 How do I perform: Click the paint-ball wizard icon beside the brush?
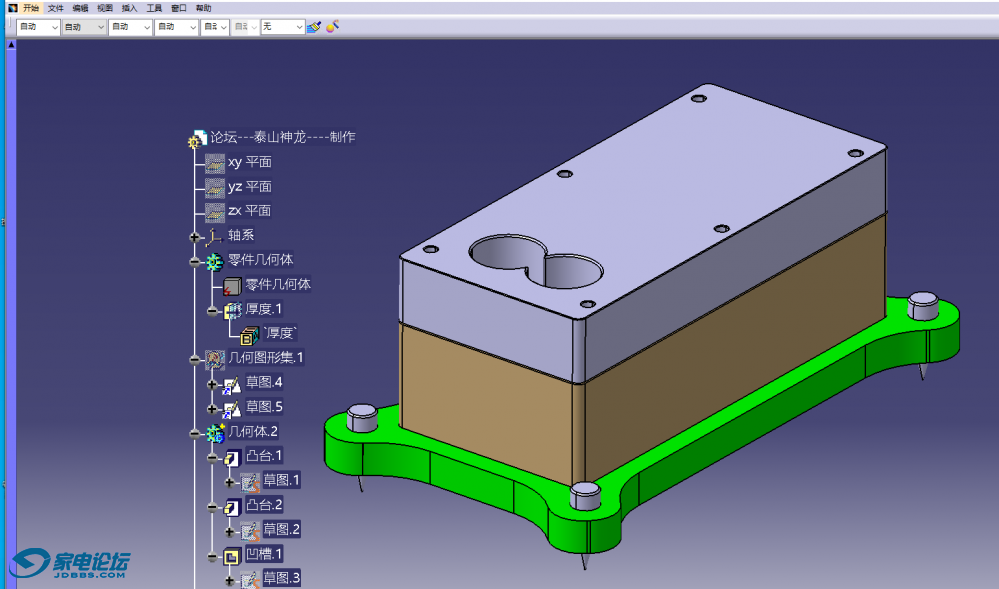[x=333, y=27]
